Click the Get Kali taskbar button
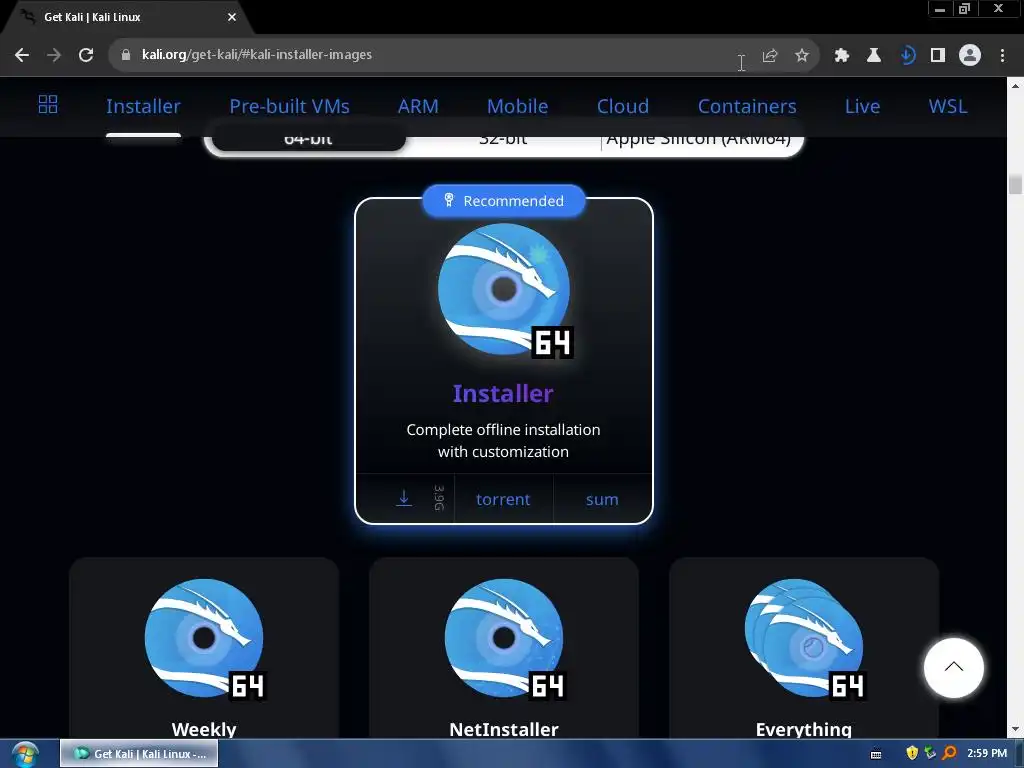Screen dimensions: 1024x768 (139, 754)
